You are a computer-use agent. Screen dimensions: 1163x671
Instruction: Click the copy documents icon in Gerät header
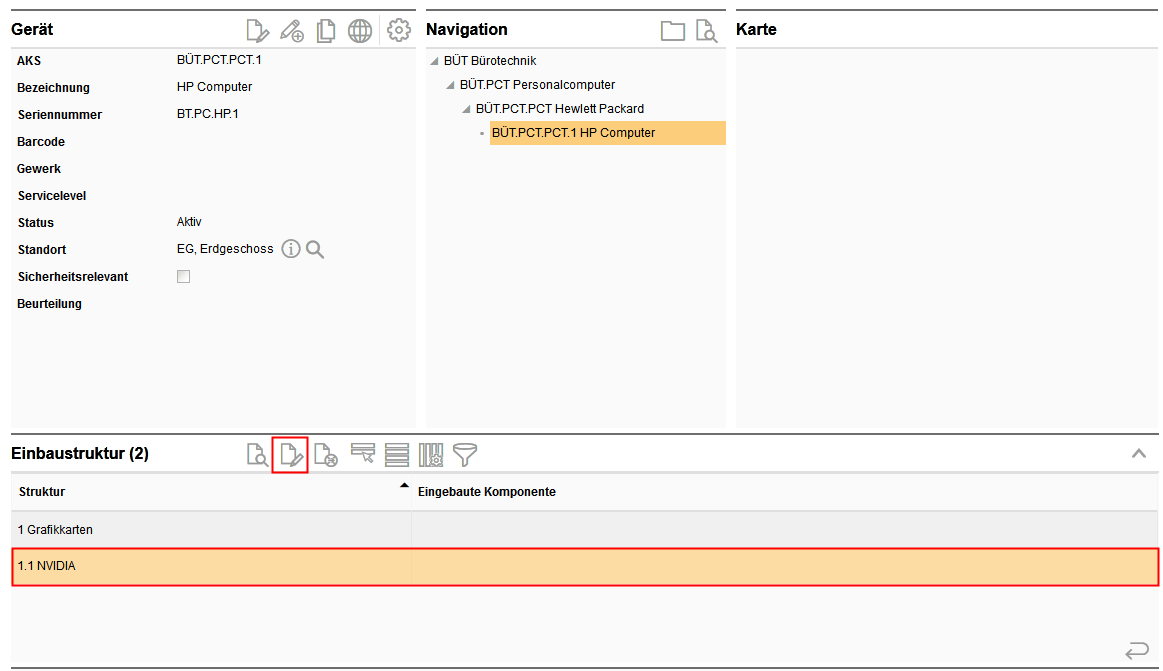[x=325, y=31]
